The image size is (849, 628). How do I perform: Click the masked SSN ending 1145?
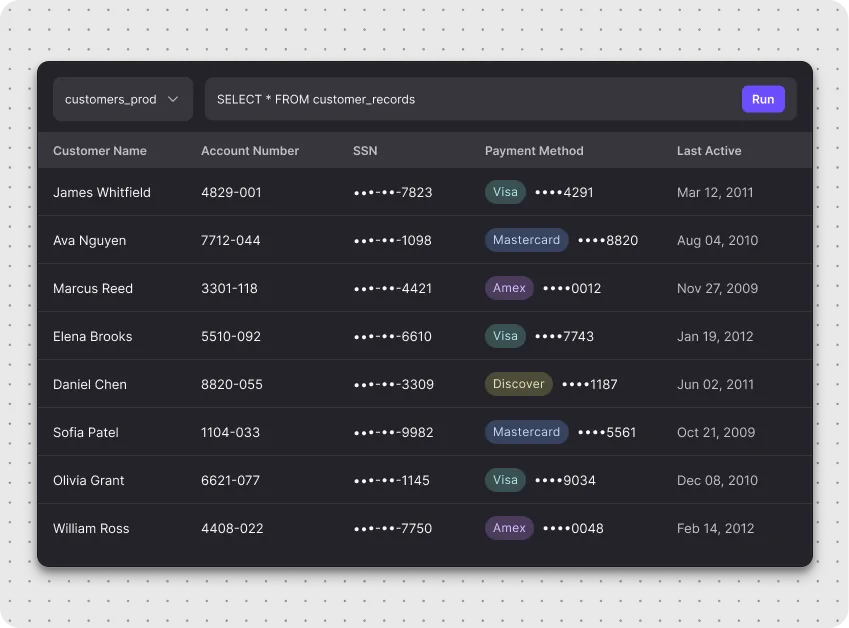[391, 480]
